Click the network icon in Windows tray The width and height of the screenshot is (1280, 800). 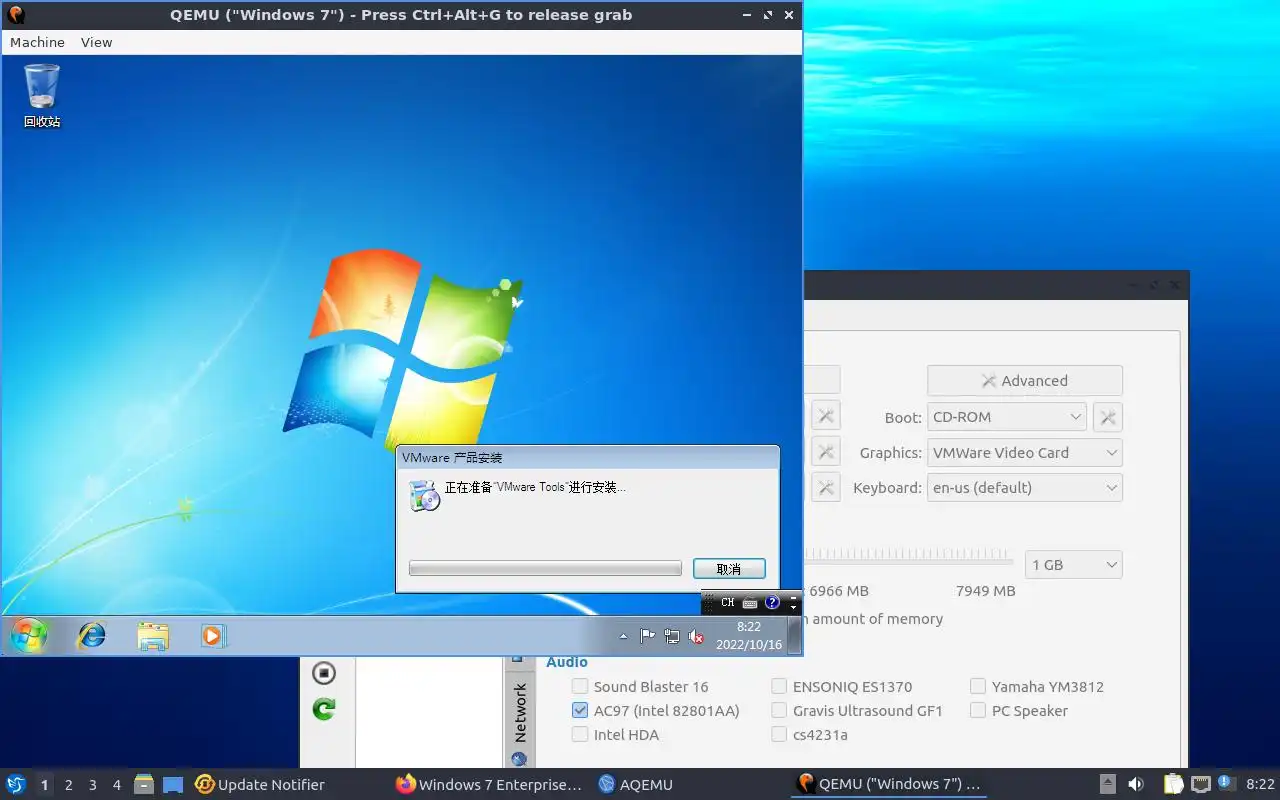click(672, 636)
